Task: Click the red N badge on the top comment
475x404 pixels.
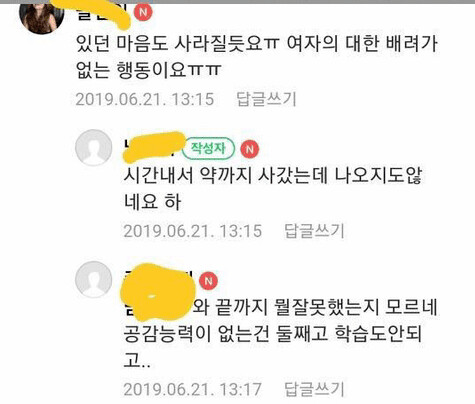Action: 143,12
